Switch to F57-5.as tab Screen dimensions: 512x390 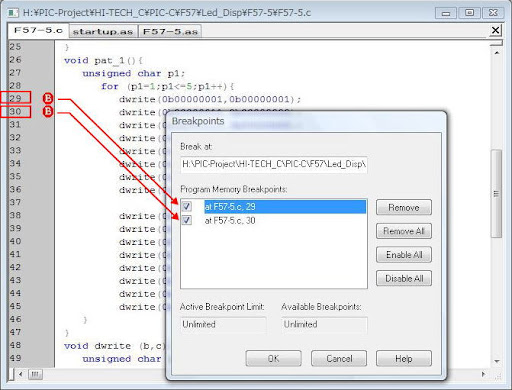pos(170,31)
